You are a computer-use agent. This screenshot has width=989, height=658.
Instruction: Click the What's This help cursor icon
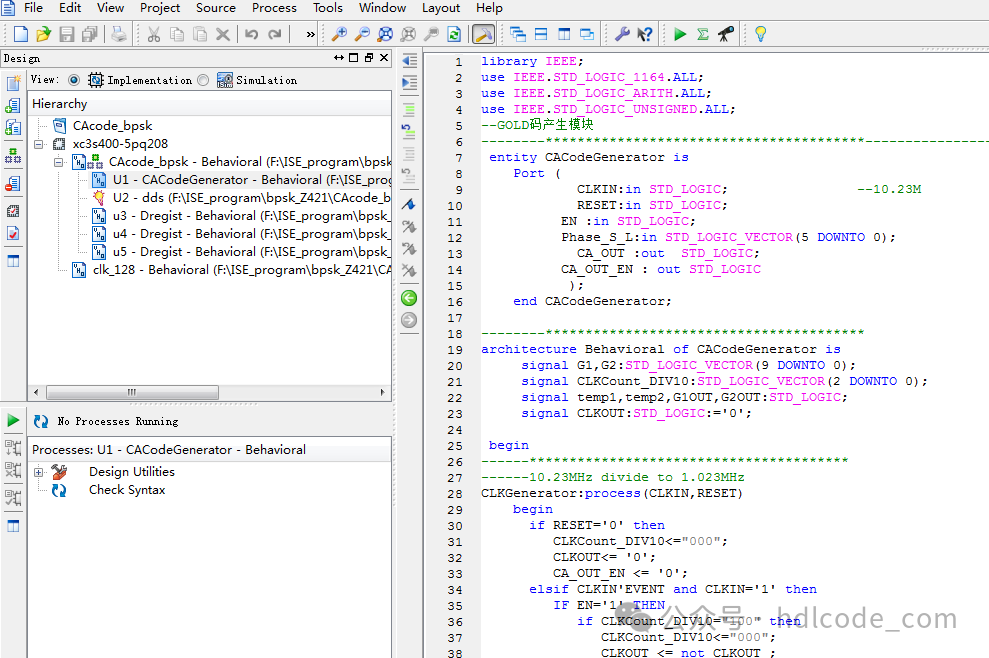[645, 34]
